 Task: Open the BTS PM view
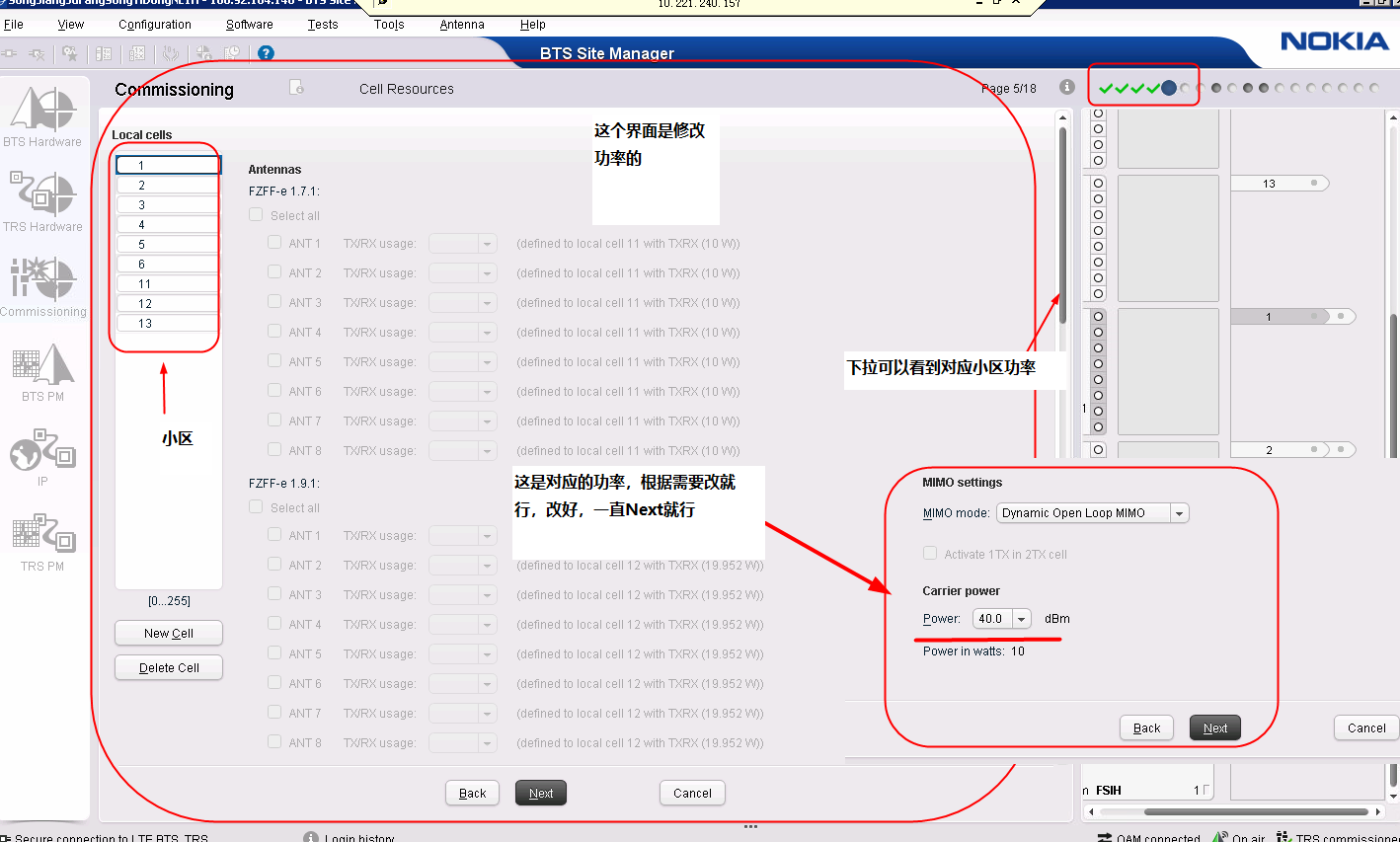(42, 372)
